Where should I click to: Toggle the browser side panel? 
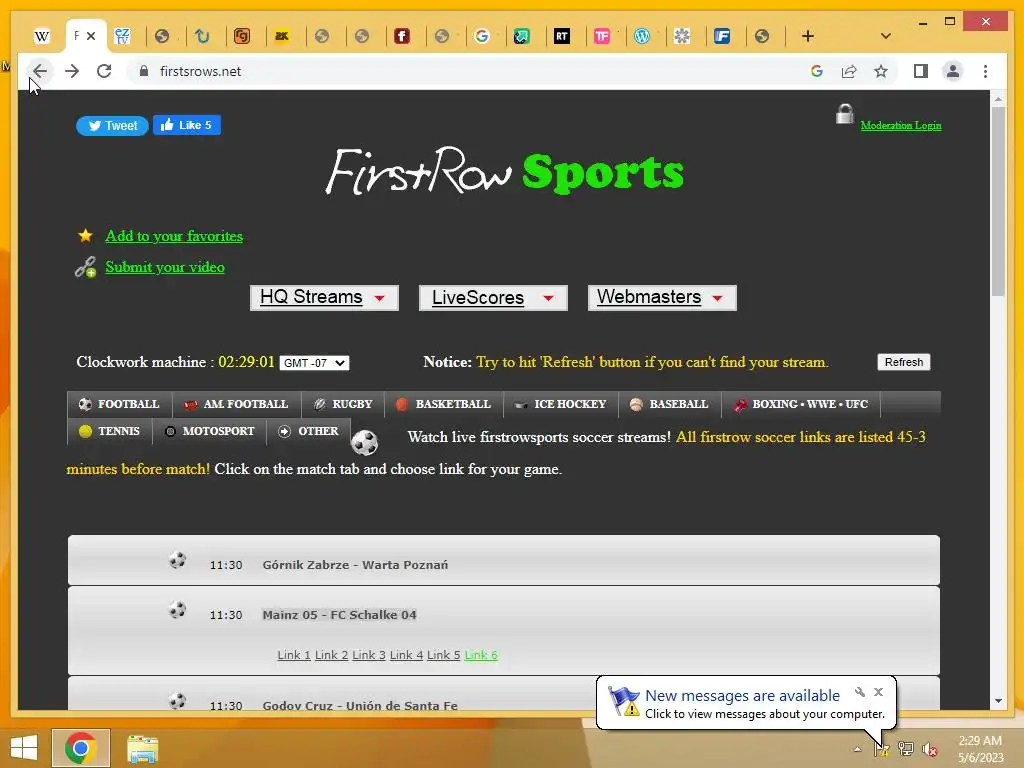click(x=921, y=71)
